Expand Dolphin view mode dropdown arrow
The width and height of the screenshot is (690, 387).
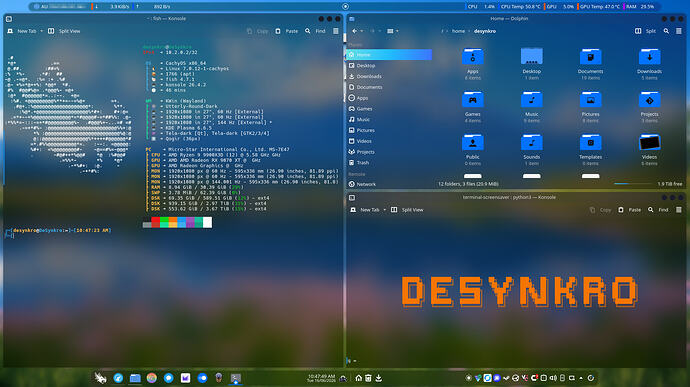coord(397,31)
